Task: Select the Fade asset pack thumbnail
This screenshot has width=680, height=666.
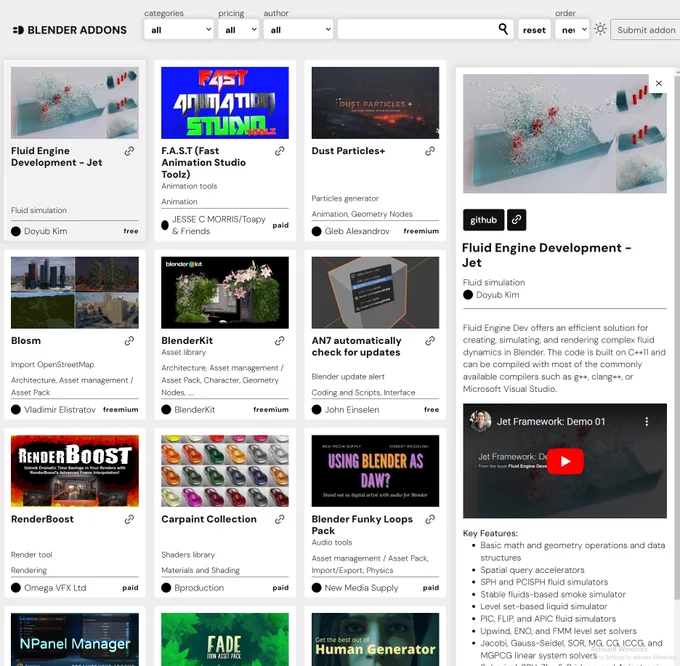Action: [x=225, y=640]
